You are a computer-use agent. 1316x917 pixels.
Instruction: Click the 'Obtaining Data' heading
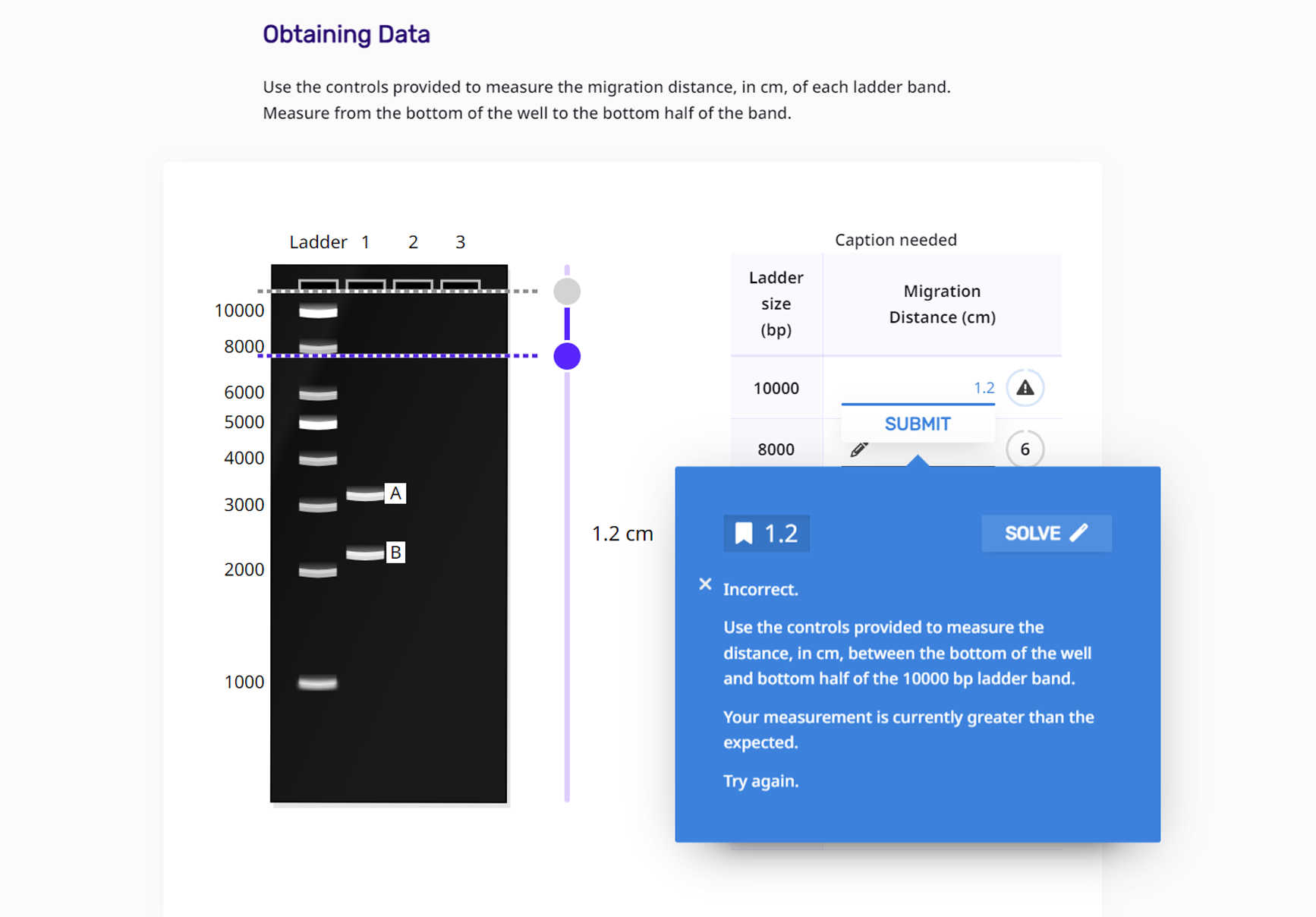click(346, 34)
